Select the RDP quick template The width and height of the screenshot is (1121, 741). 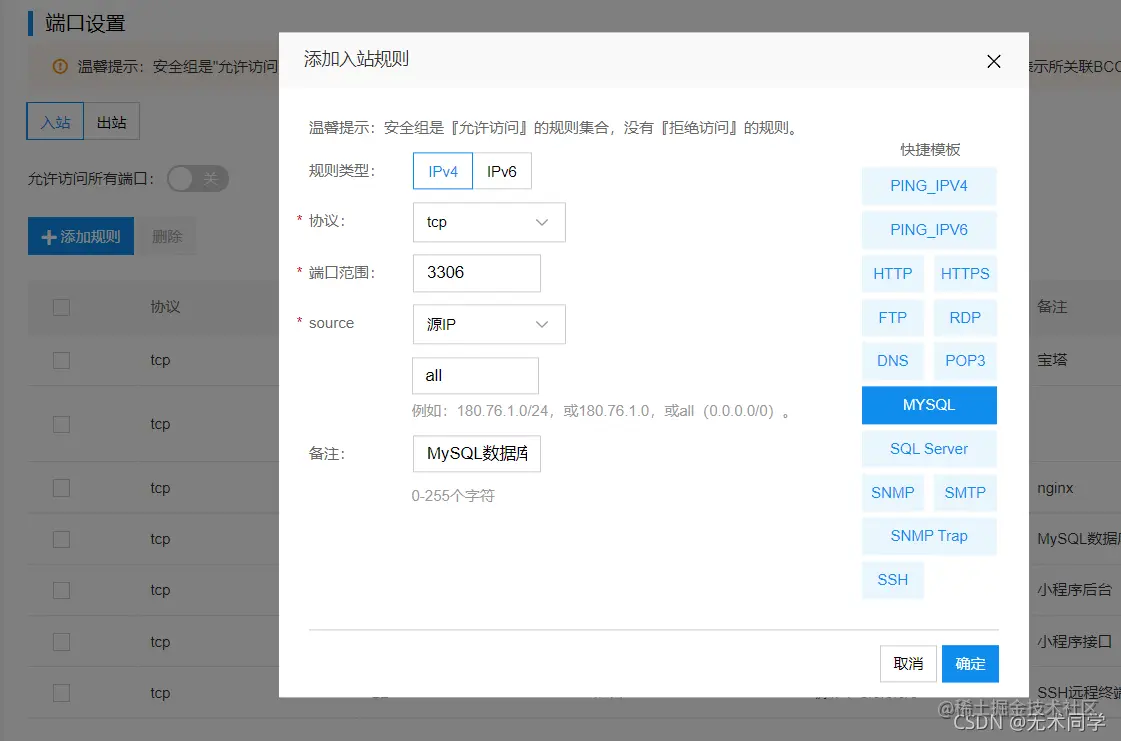(x=964, y=317)
